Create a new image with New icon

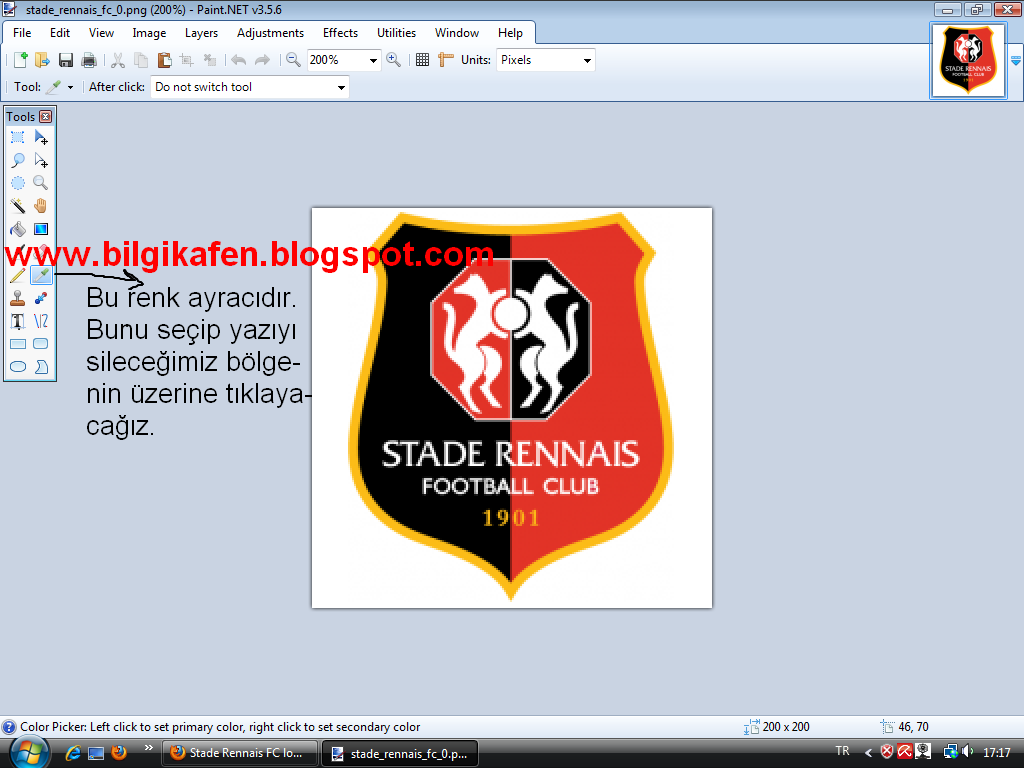[20, 60]
